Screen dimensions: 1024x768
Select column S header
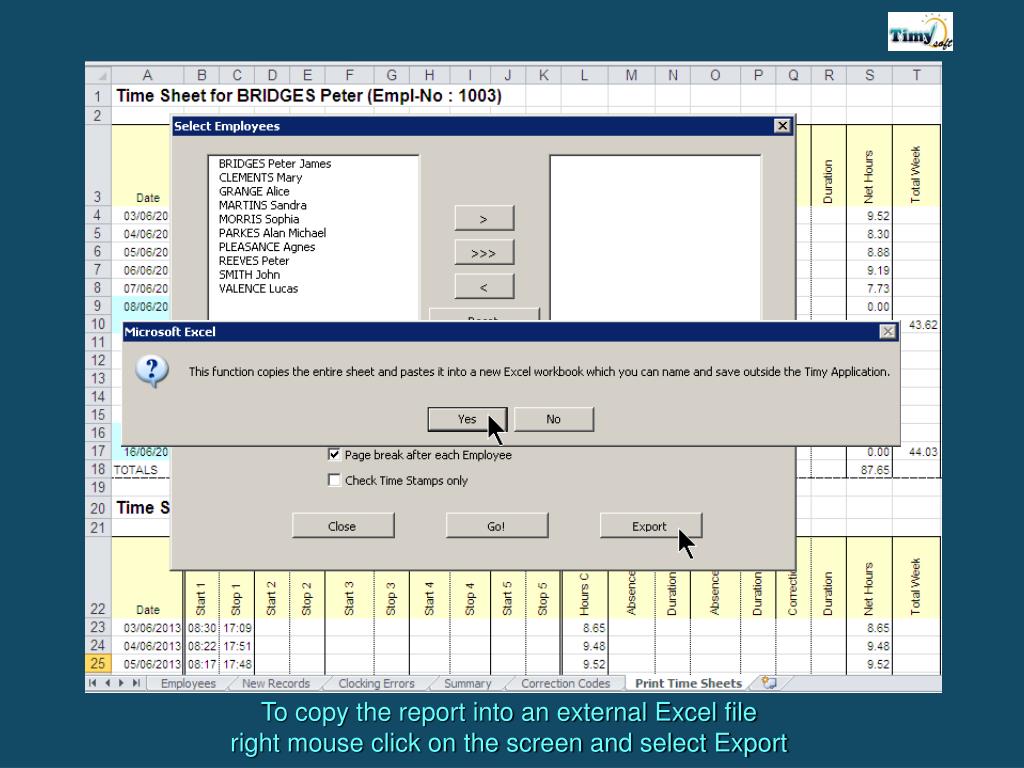[x=869, y=75]
